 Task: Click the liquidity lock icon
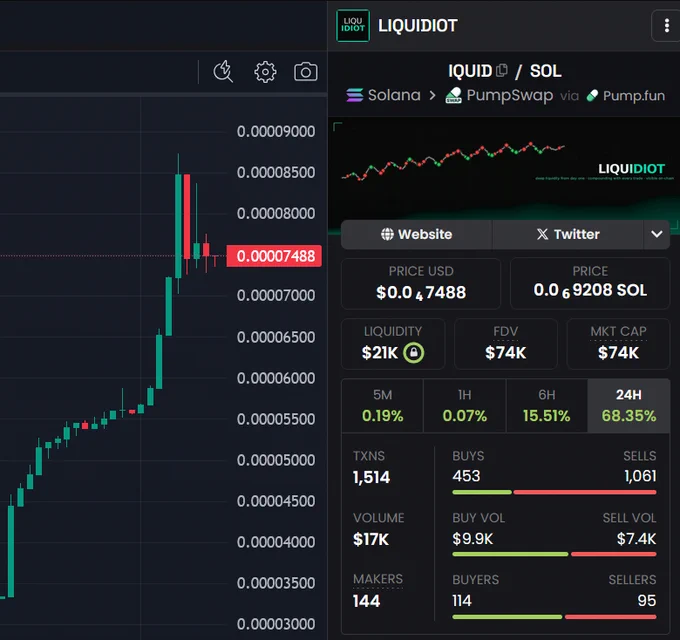[x=413, y=353]
